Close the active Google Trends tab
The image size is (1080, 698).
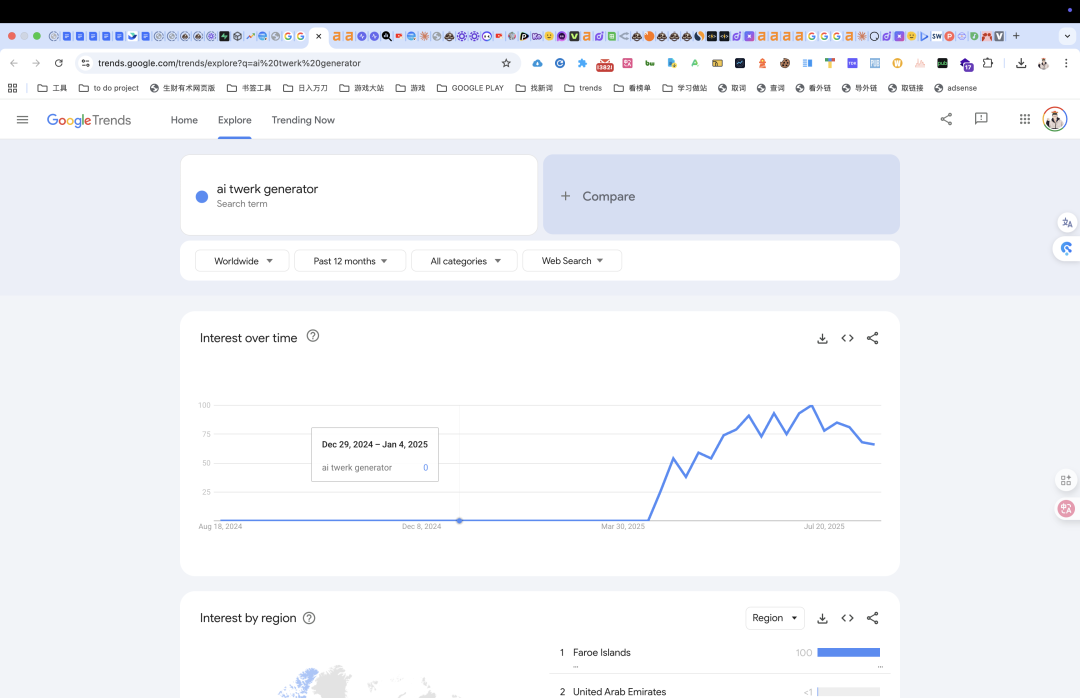318,37
